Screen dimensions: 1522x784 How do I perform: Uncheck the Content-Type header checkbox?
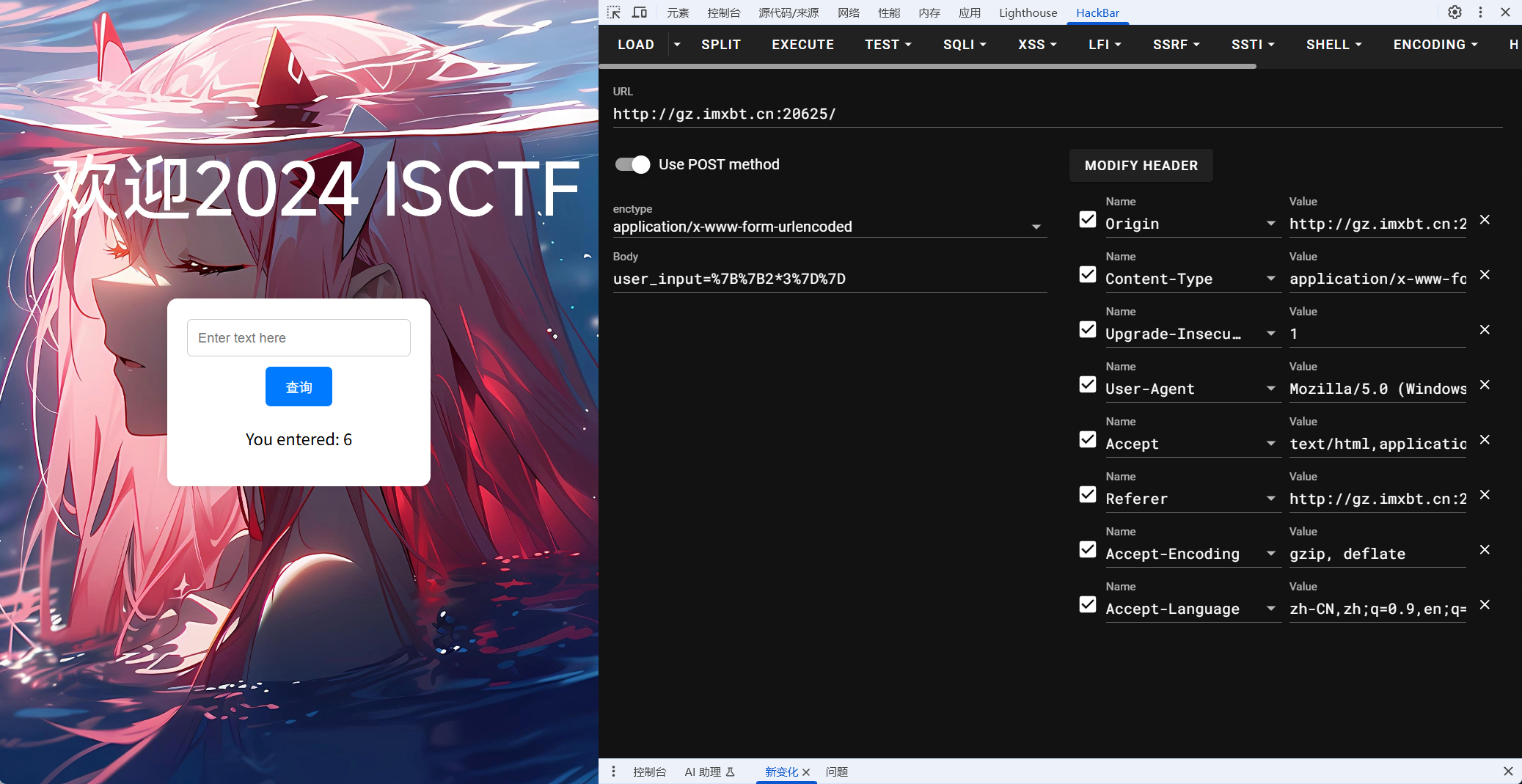click(x=1088, y=275)
